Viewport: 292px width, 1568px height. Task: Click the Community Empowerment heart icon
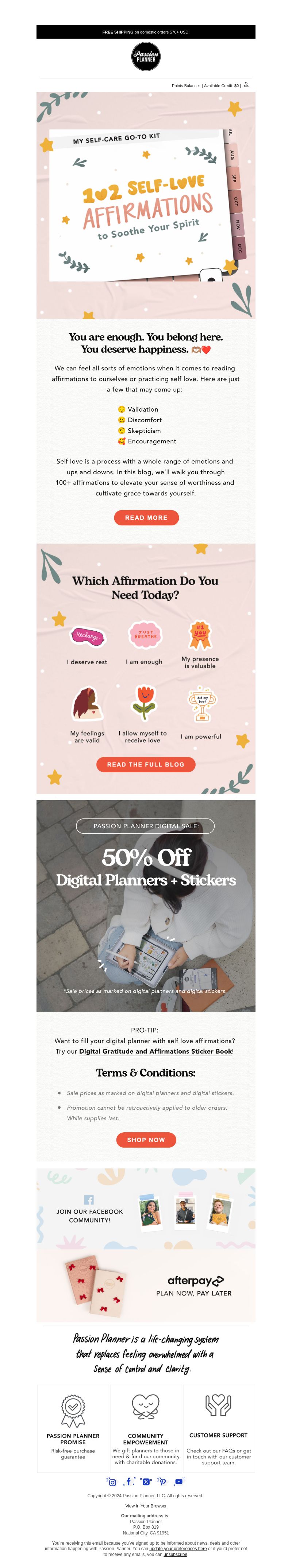[x=146, y=1407]
